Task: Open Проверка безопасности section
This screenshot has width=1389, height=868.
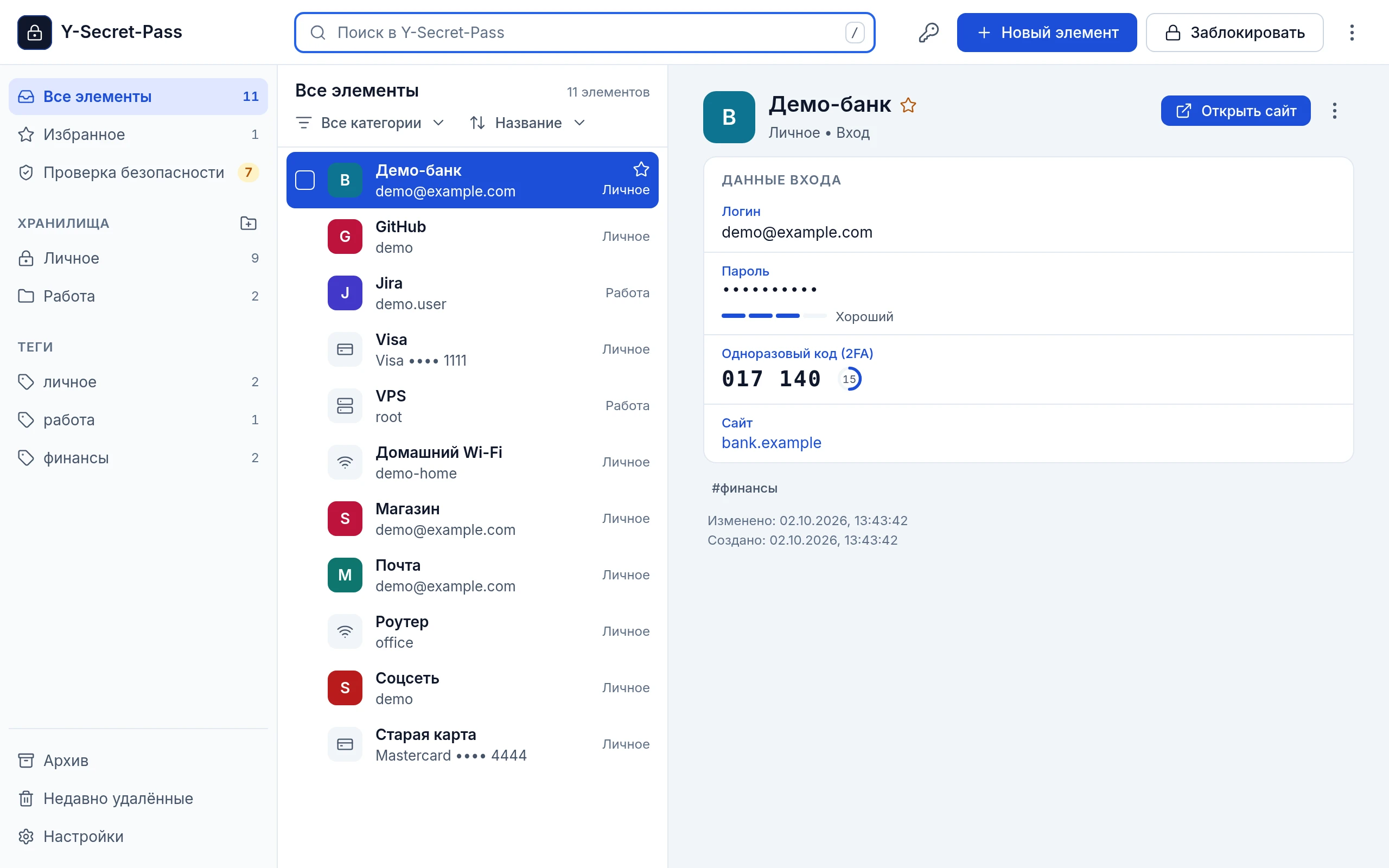Action: pyautogui.click(x=138, y=172)
